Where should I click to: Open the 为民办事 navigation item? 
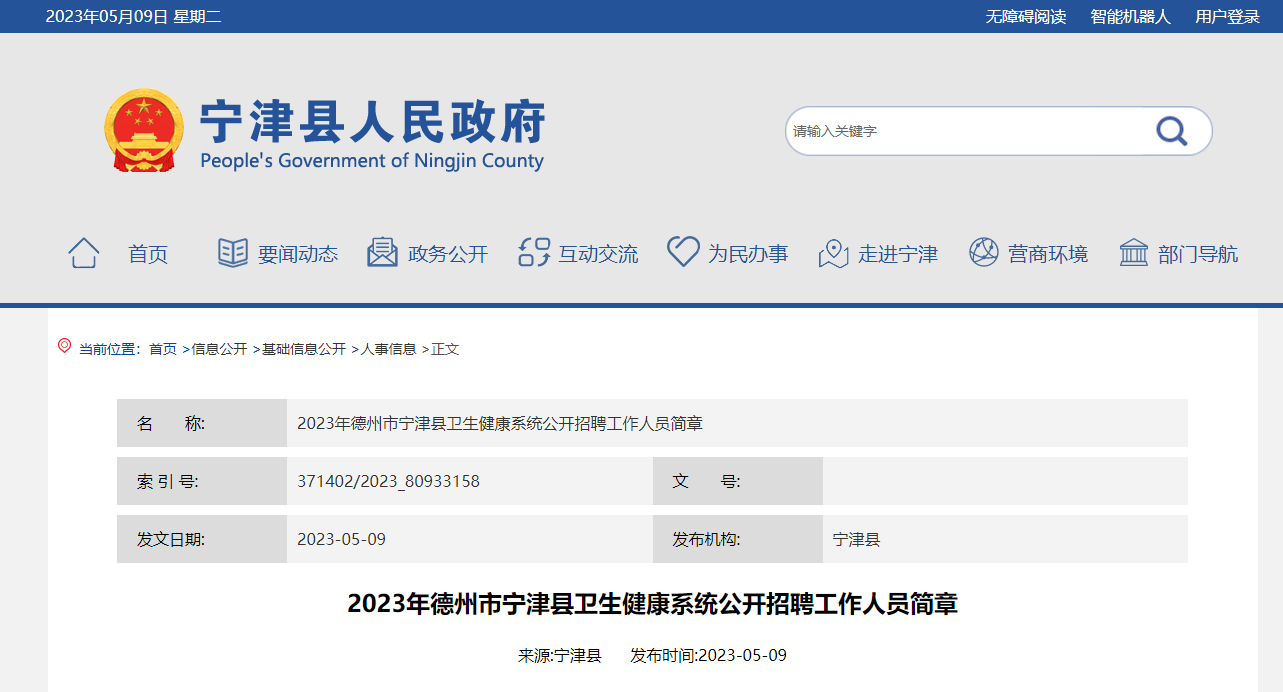[748, 254]
